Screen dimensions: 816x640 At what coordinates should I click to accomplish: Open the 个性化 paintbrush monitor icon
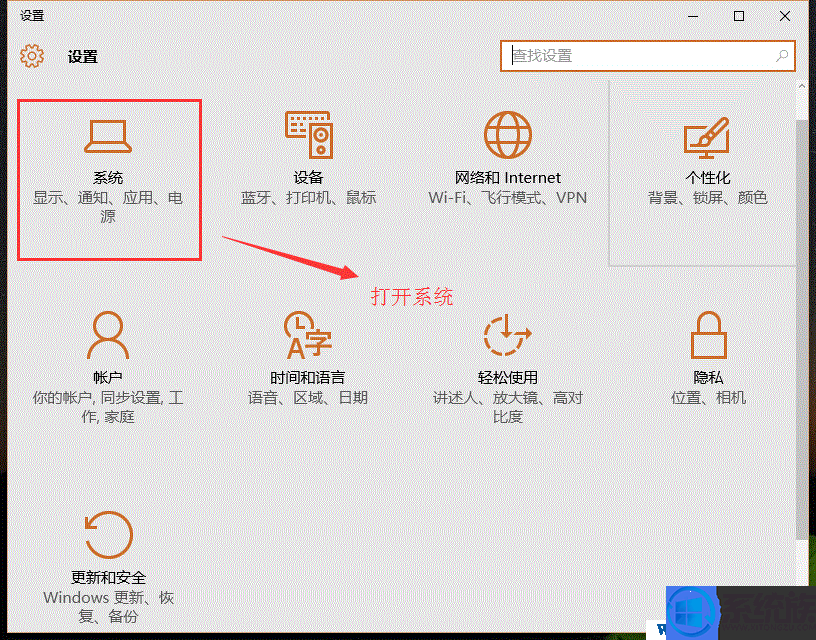(x=707, y=137)
